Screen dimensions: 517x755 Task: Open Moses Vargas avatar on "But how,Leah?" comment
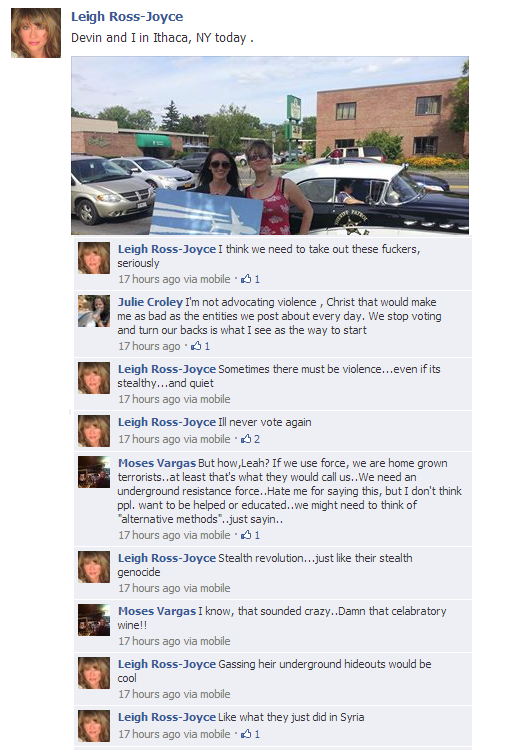coord(94,472)
